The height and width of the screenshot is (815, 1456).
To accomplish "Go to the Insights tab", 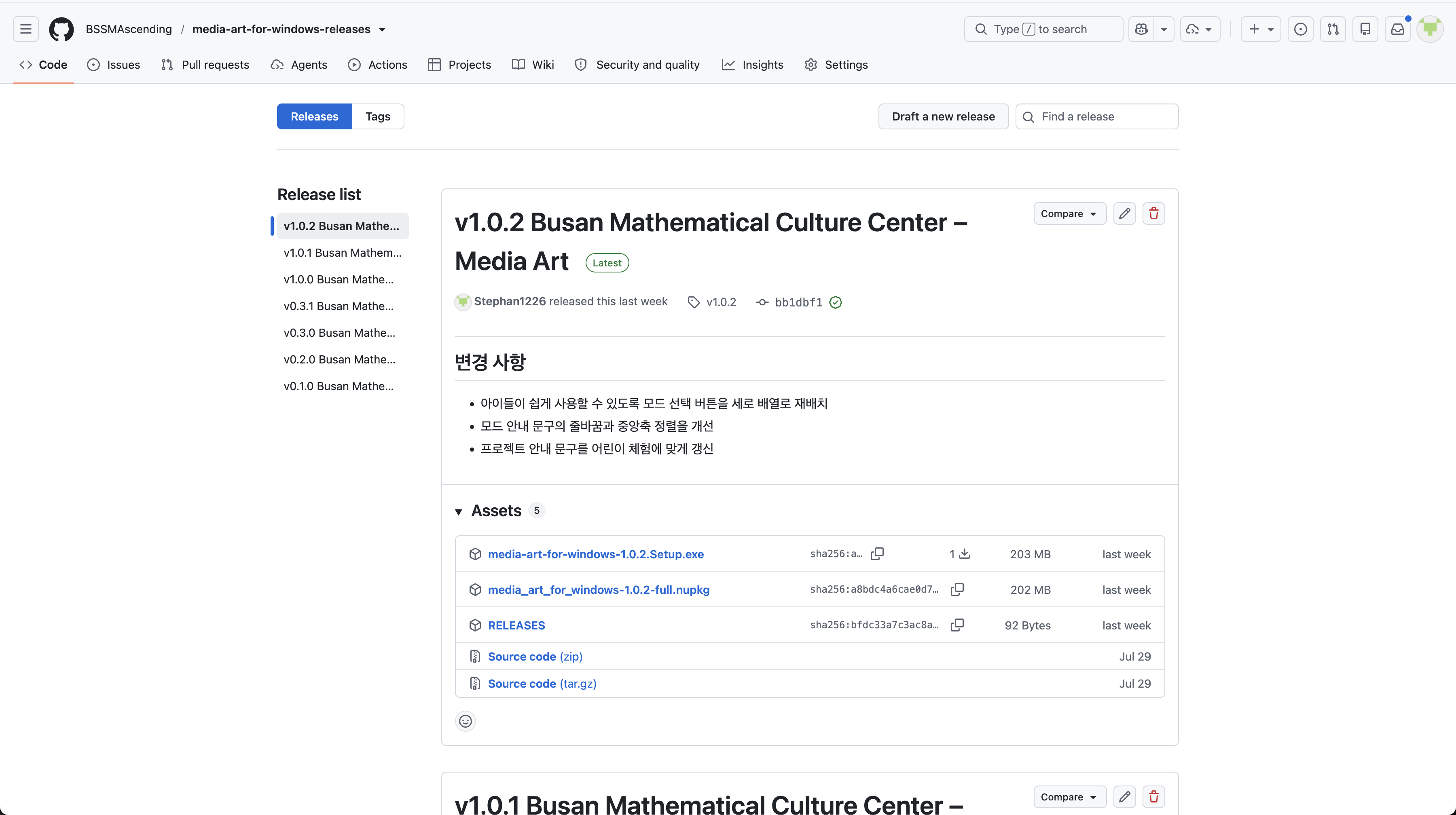I will 752,65.
